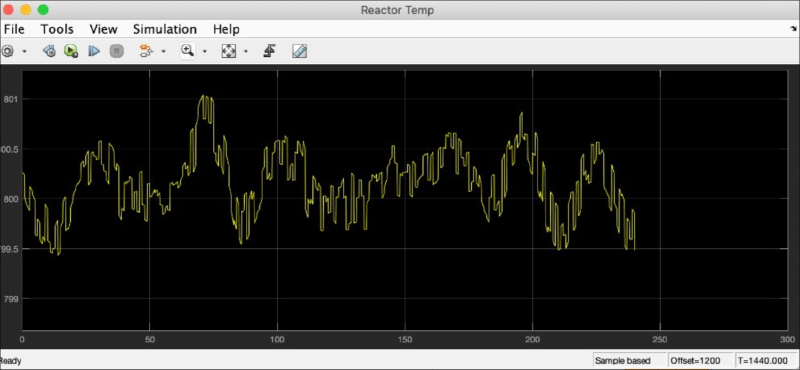Close the Reactor Temp window
This screenshot has width=800, height=370.
[8, 10]
